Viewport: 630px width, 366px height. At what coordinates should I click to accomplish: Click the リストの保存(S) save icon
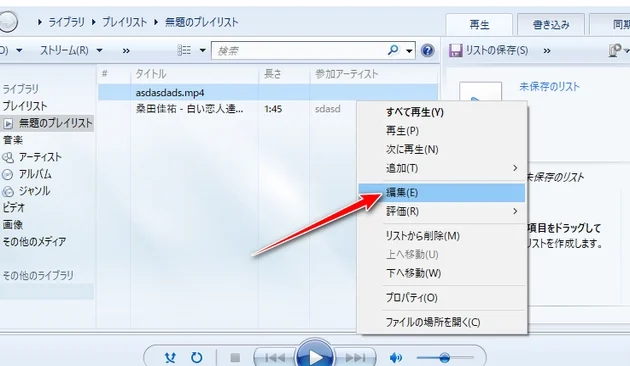click(455, 51)
